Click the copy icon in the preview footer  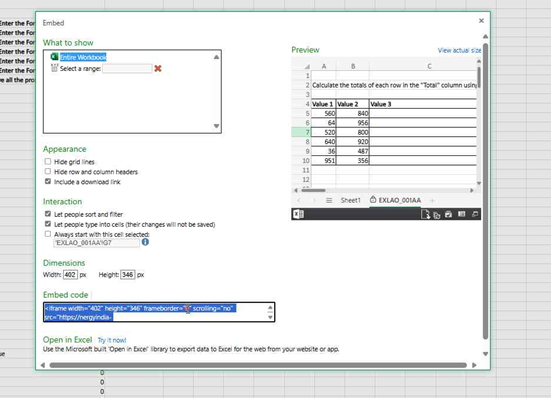click(x=437, y=215)
